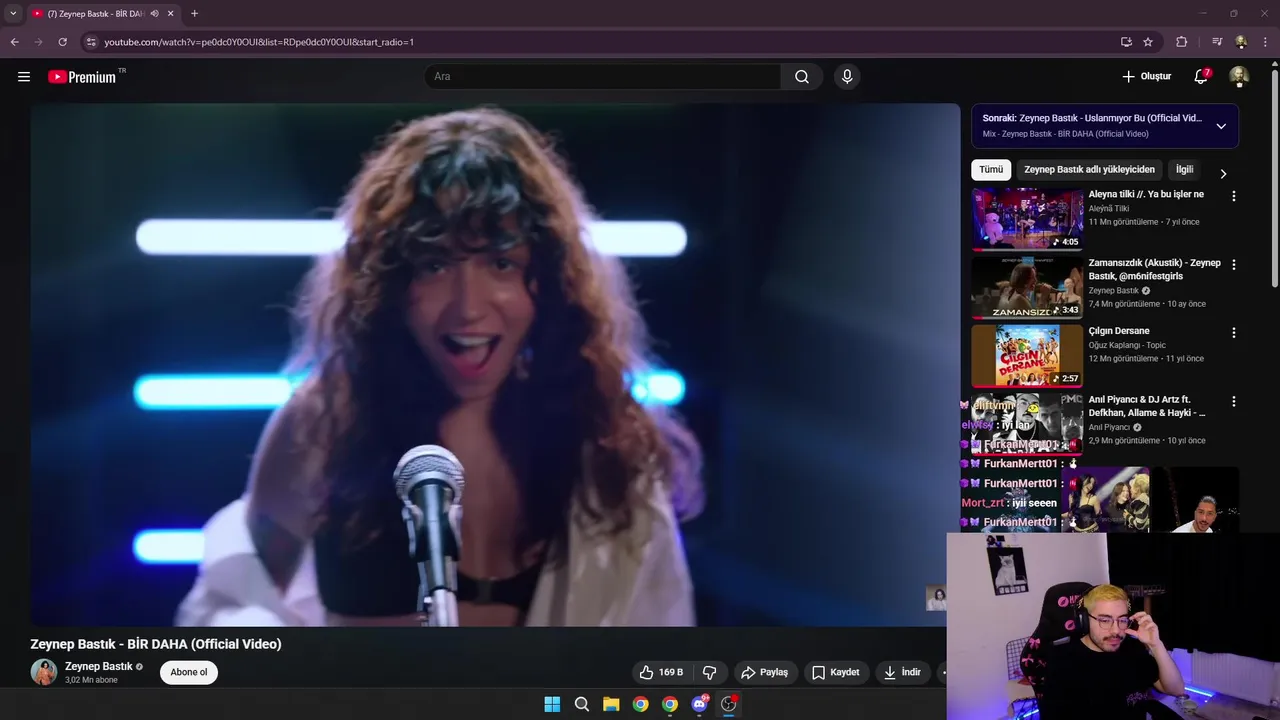This screenshot has height=720, width=1280.
Task: Click the video title BİR DAHA text
Action: pos(156,644)
